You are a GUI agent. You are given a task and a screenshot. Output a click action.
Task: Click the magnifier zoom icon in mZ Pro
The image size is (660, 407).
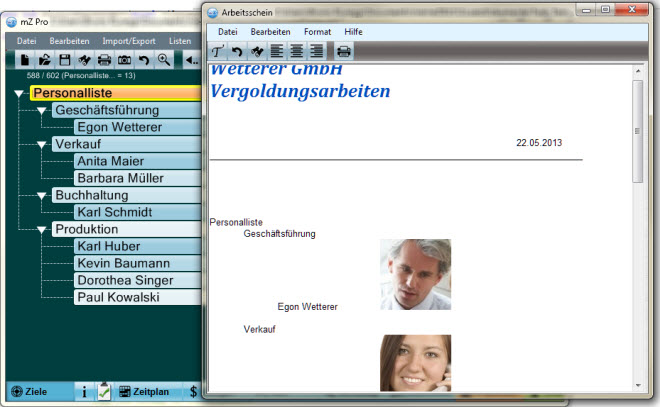pos(164,60)
